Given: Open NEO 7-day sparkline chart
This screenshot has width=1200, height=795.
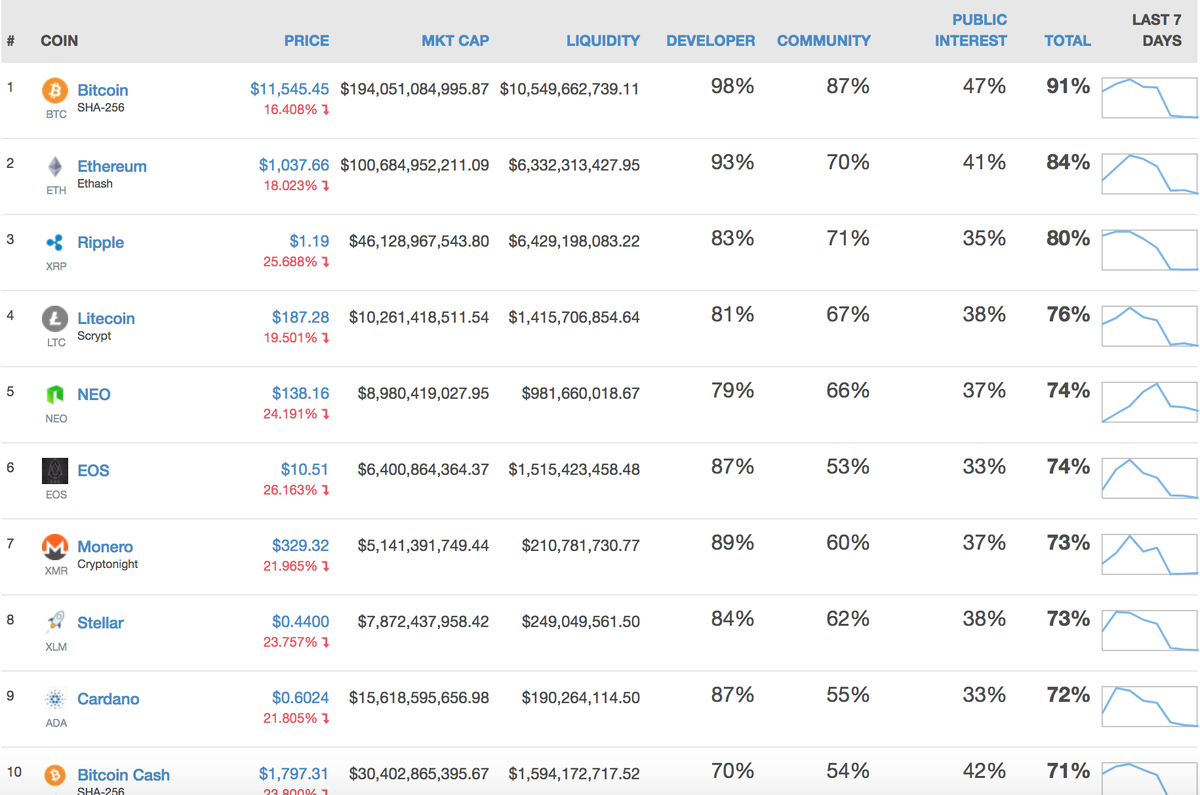Looking at the screenshot, I should 1149,401.
